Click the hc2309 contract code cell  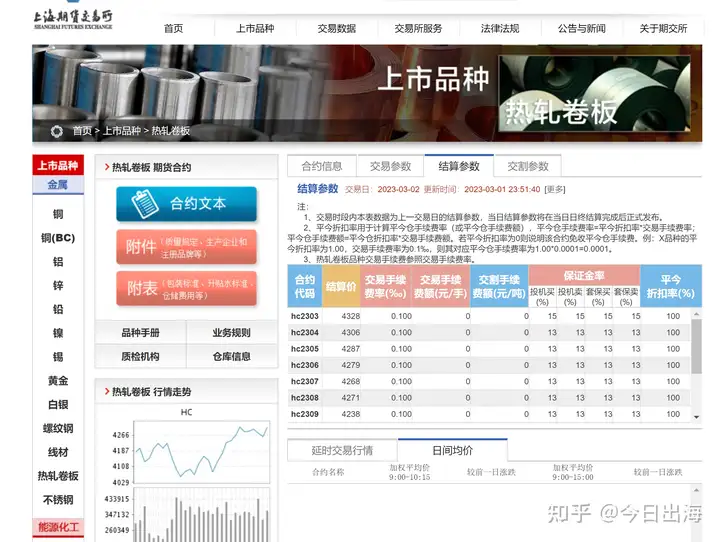point(305,414)
